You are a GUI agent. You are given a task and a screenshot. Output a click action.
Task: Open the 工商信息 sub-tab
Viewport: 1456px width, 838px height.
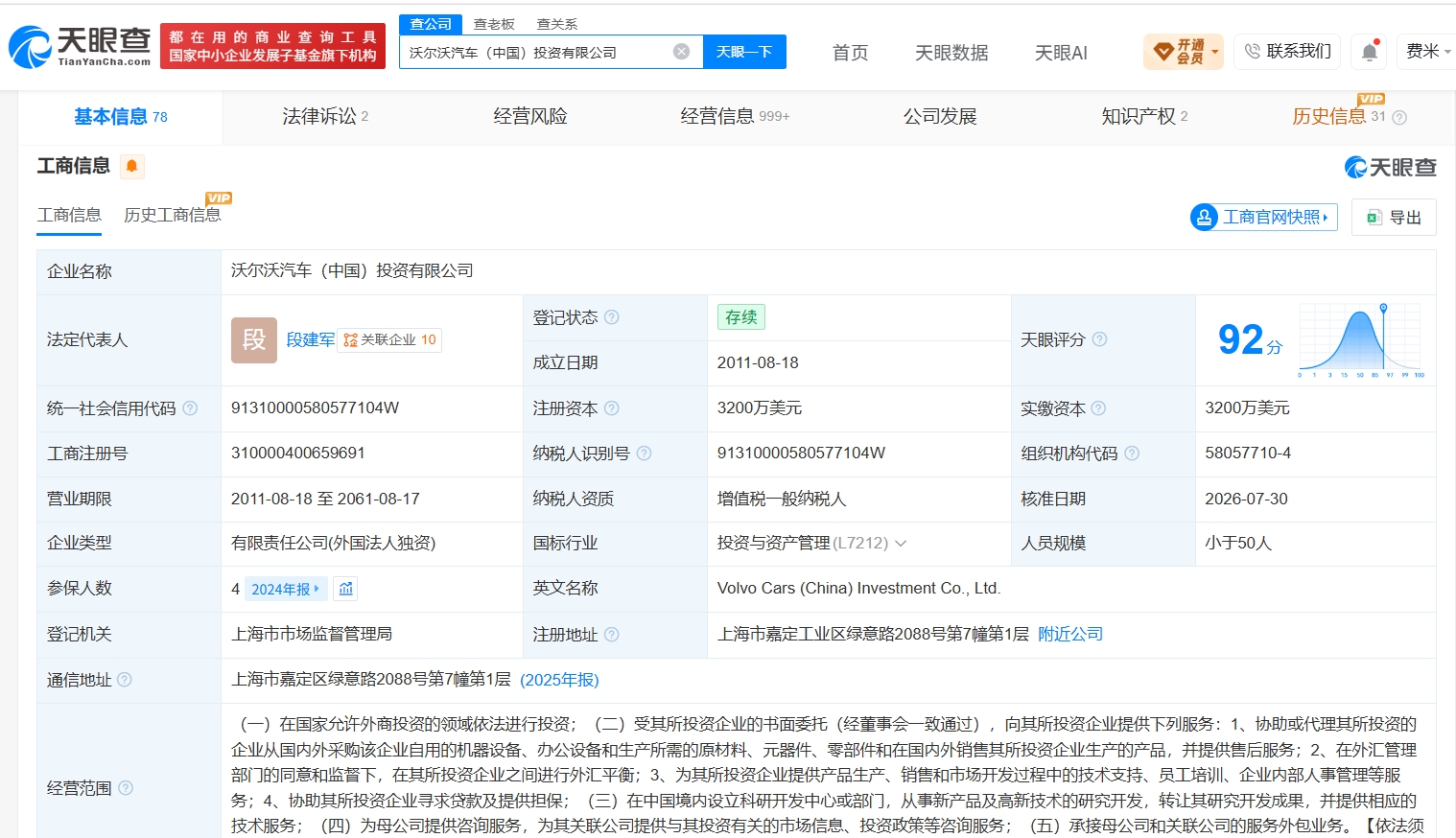(x=69, y=215)
